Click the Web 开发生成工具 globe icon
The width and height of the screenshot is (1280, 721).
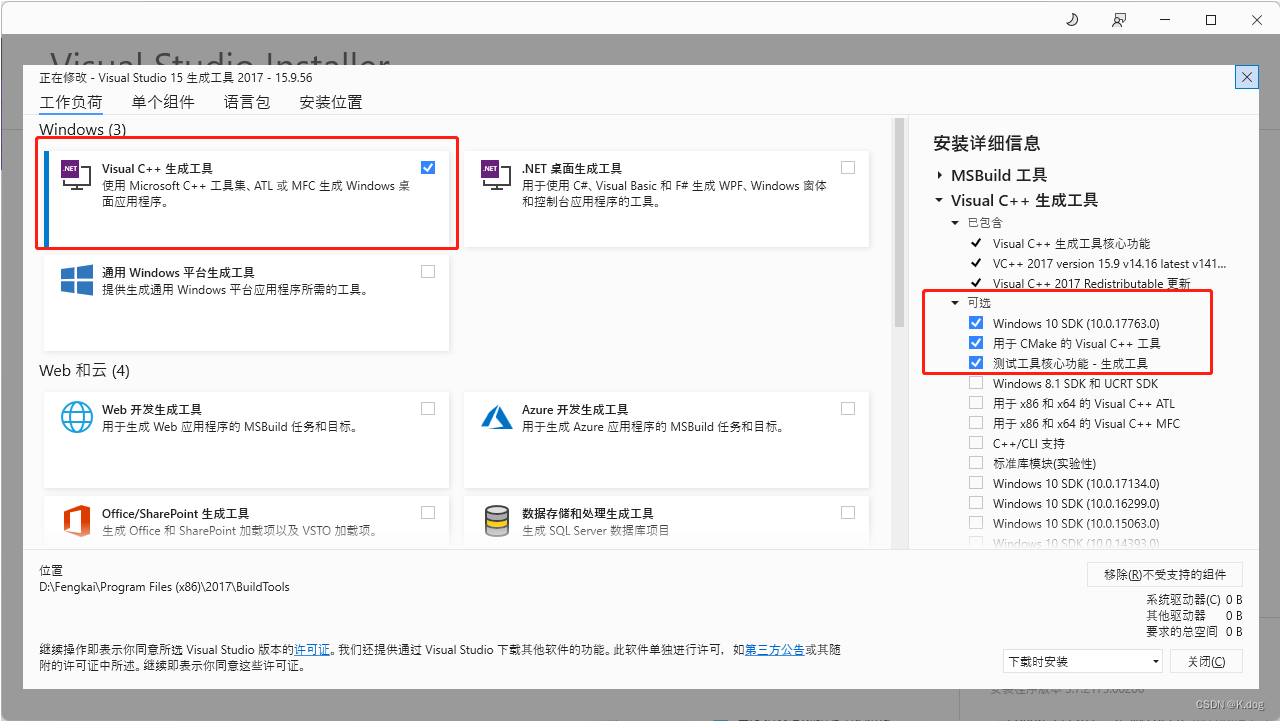[77, 416]
